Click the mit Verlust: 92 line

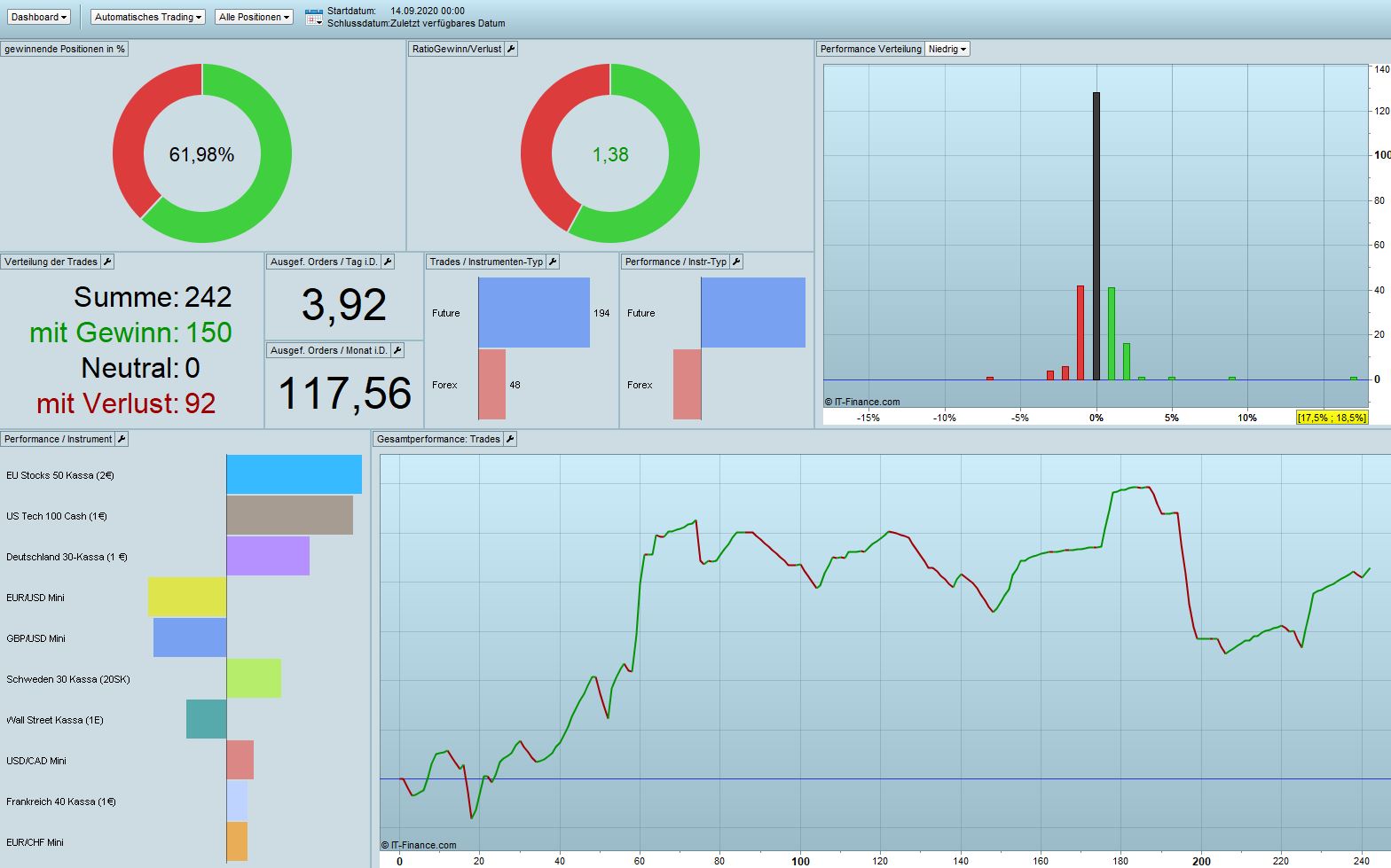(126, 403)
